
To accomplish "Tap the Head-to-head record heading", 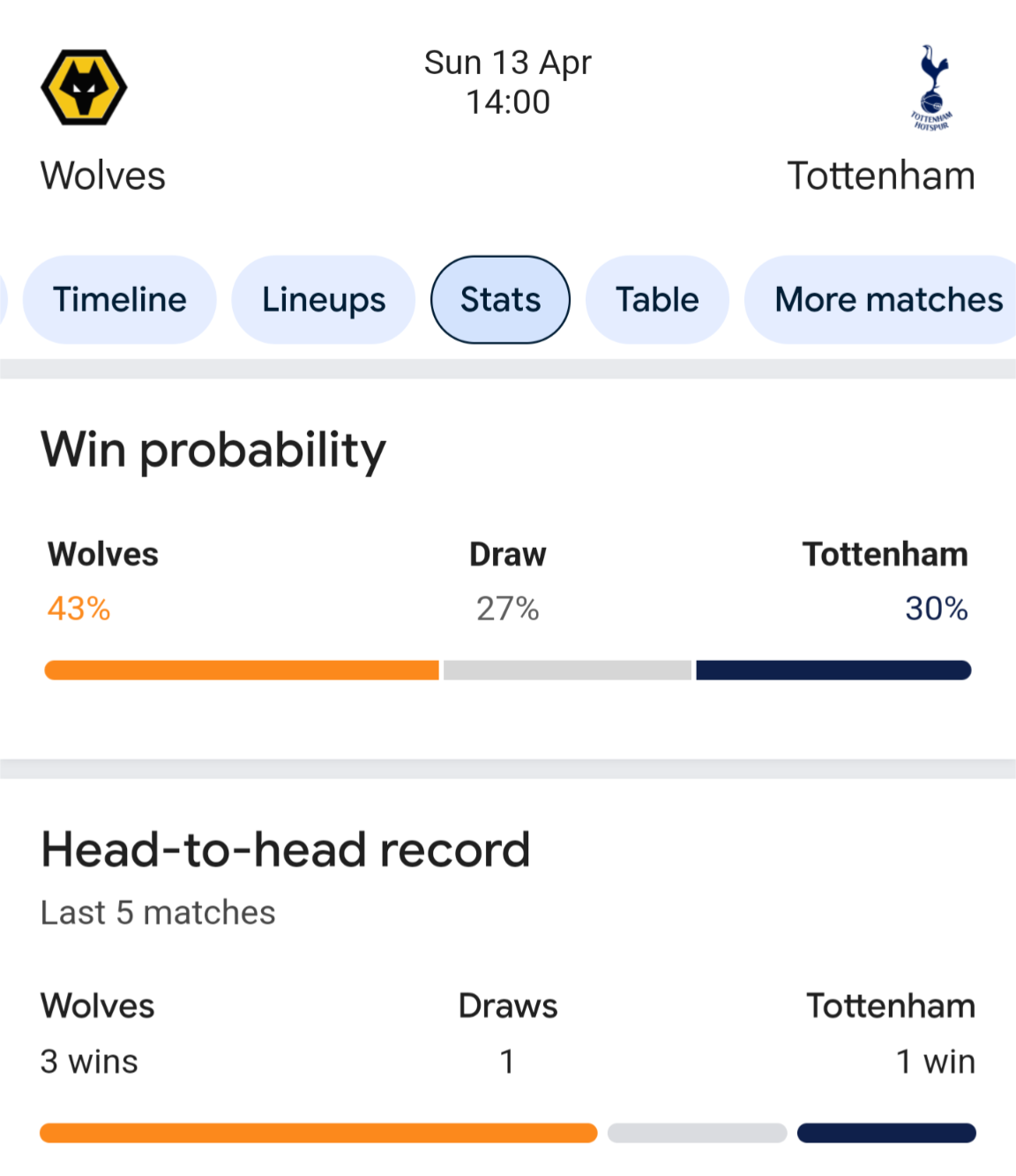I will point(286,850).
